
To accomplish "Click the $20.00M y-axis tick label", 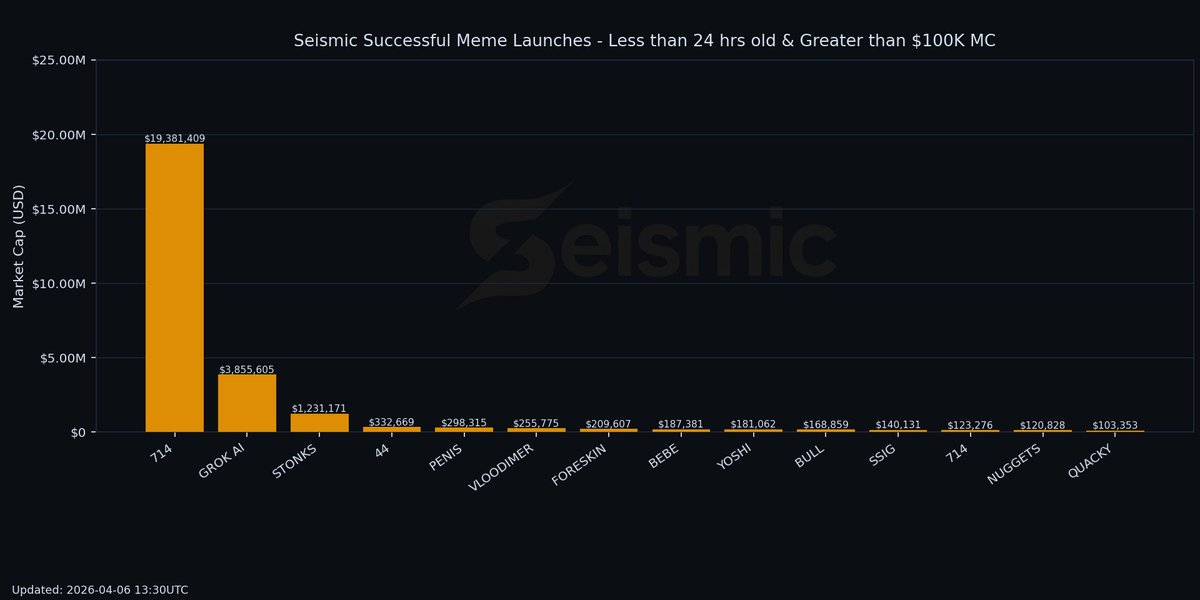I will click(x=59, y=135).
